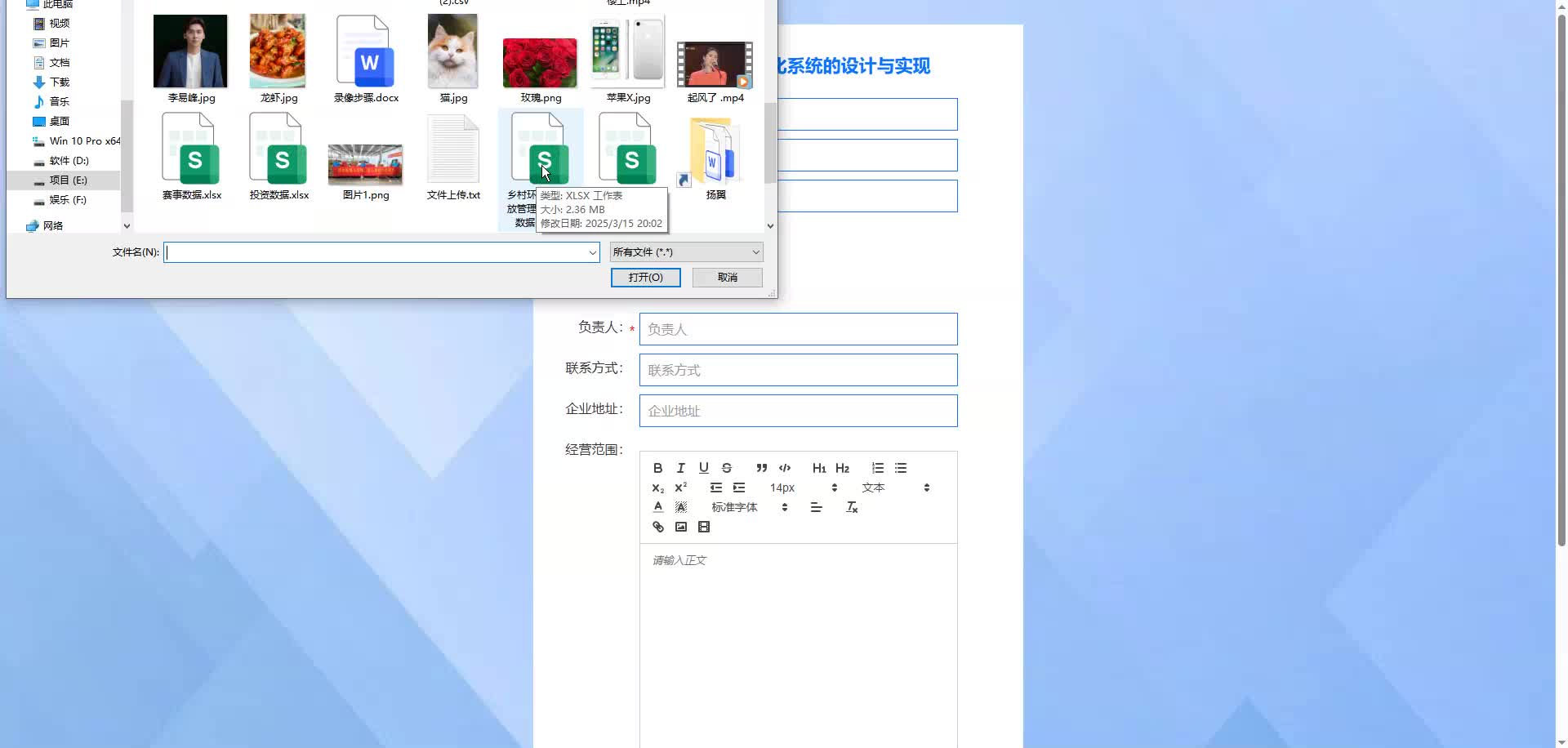The image size is (1568, 748).
Task: Select 网络 in the navigation pane
Action: [x=52, y=226]
